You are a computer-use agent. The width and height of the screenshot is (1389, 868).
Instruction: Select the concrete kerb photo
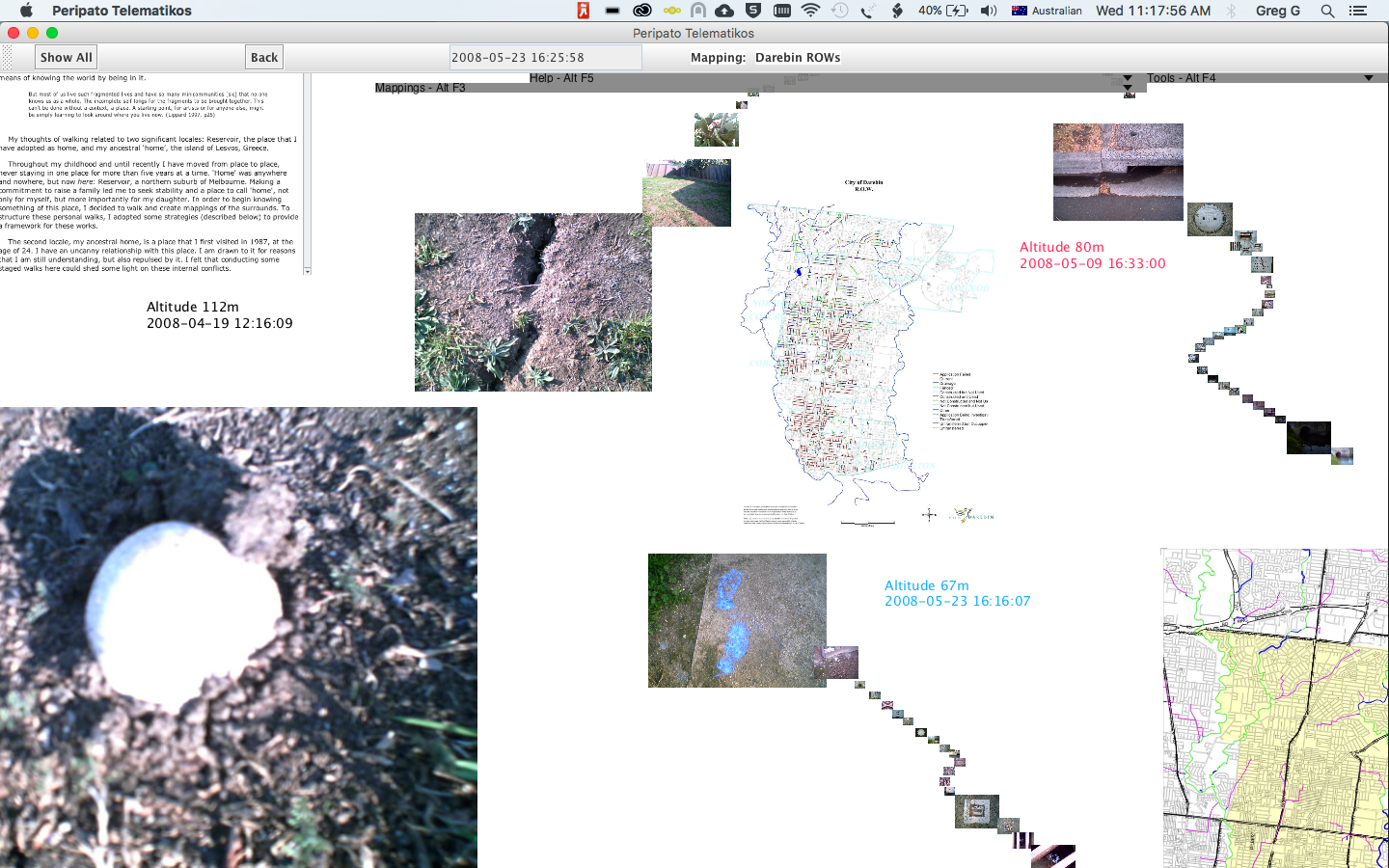coord(1118,172)
